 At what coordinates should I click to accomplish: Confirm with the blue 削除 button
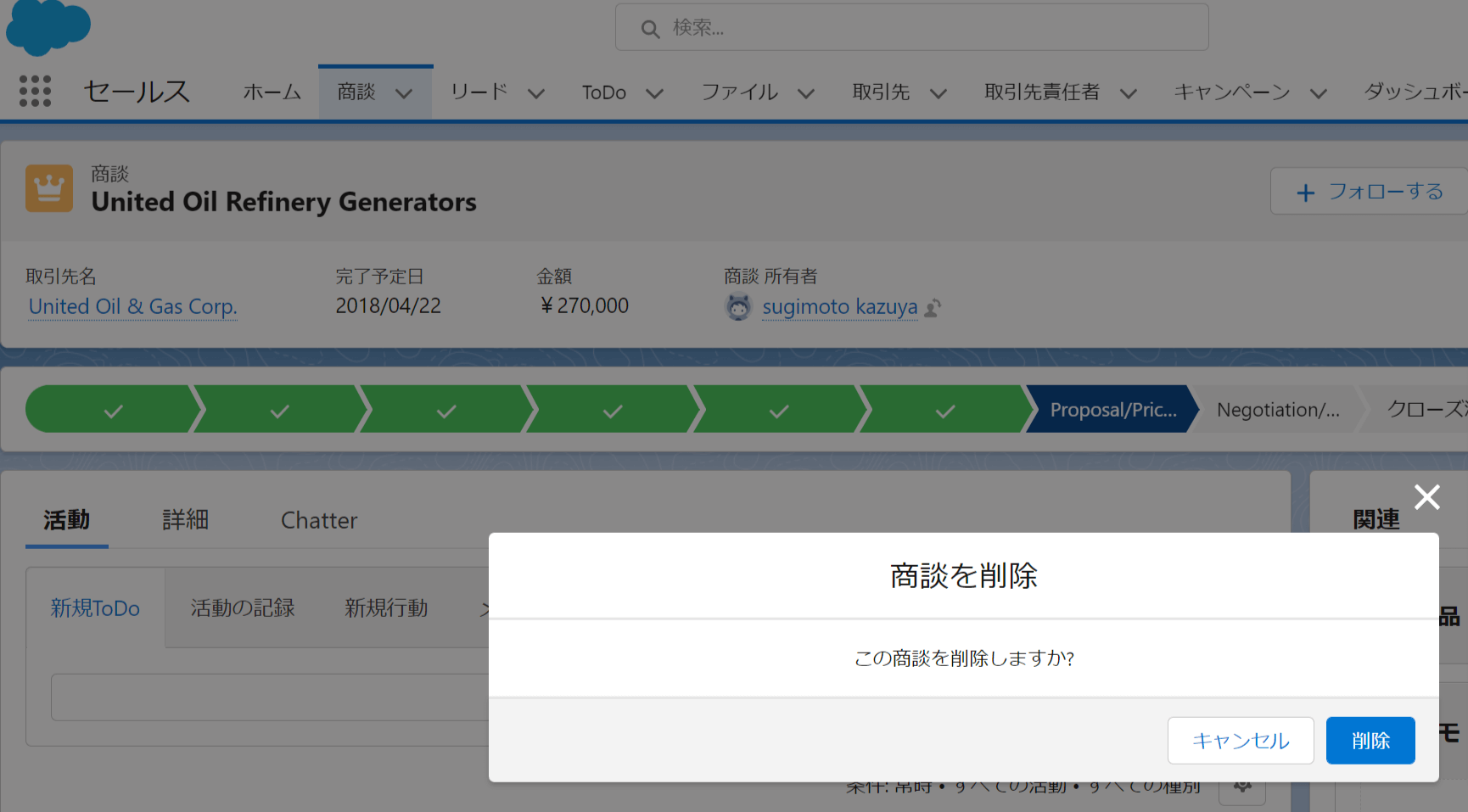click(1370, 741)
